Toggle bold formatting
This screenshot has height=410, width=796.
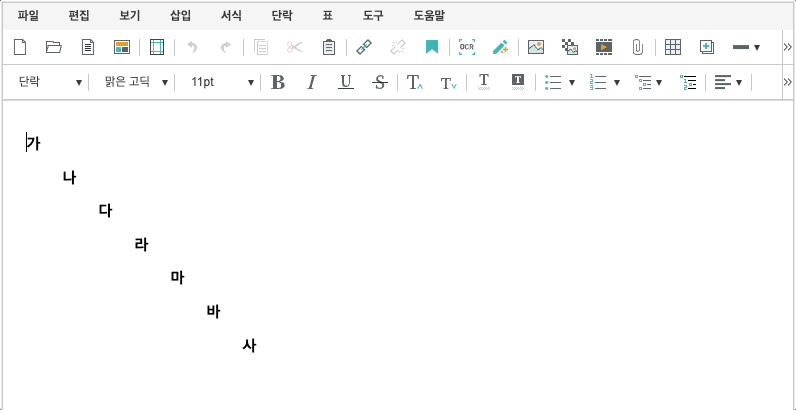pyautogui.click(x=278, y=82)
